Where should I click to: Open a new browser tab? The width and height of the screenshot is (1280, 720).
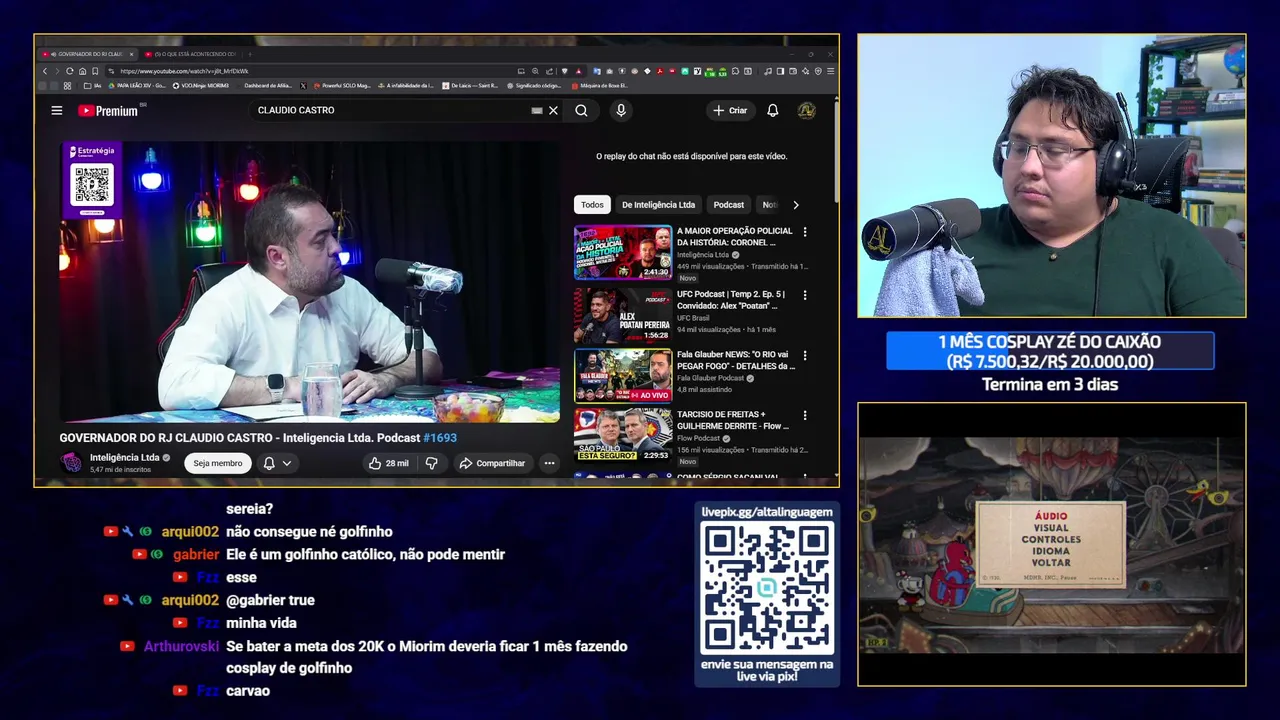coord(250,54)
